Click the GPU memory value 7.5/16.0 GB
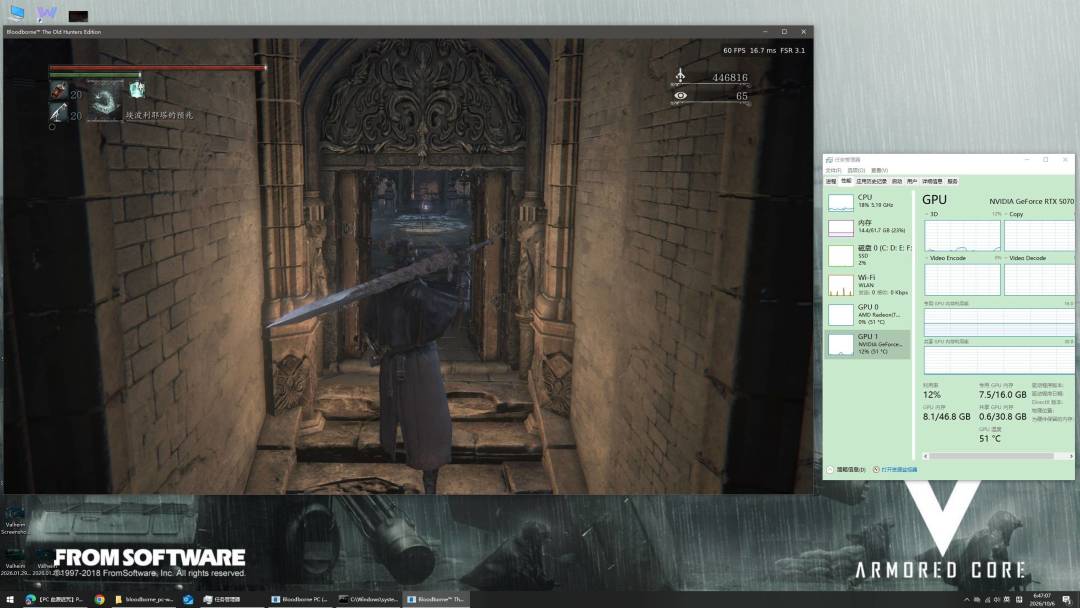Image resolution: width=1080 pixels, height=608 pixels. coord(1002,395)
